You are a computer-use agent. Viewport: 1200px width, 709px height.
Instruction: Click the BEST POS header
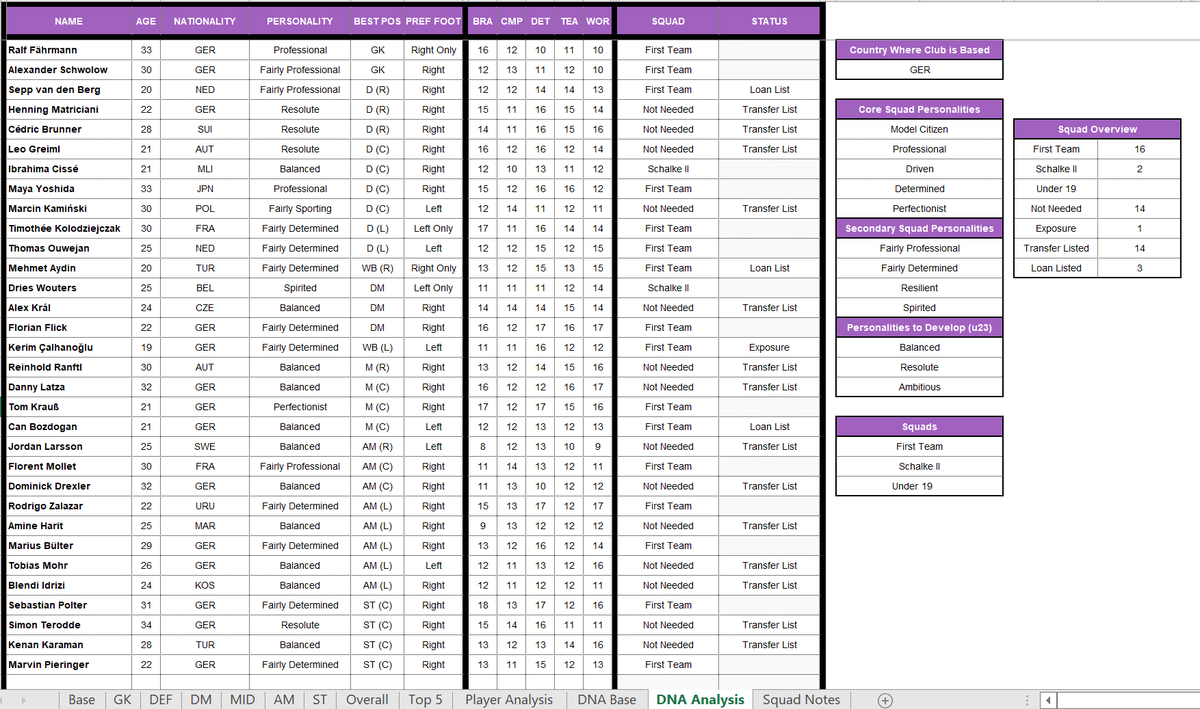[377, 21]
